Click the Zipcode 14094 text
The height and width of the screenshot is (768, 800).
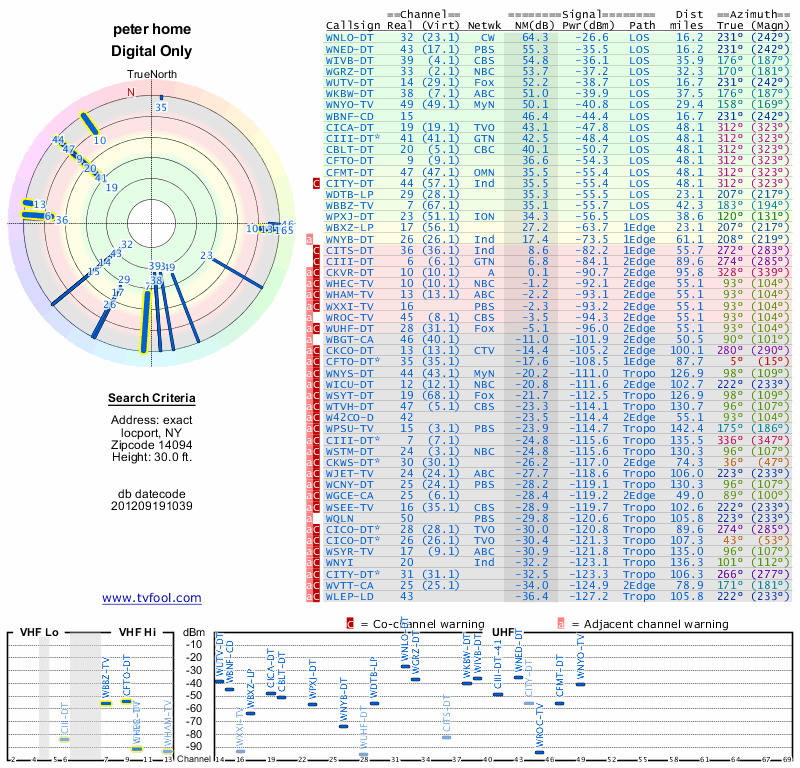click(152, 444)
